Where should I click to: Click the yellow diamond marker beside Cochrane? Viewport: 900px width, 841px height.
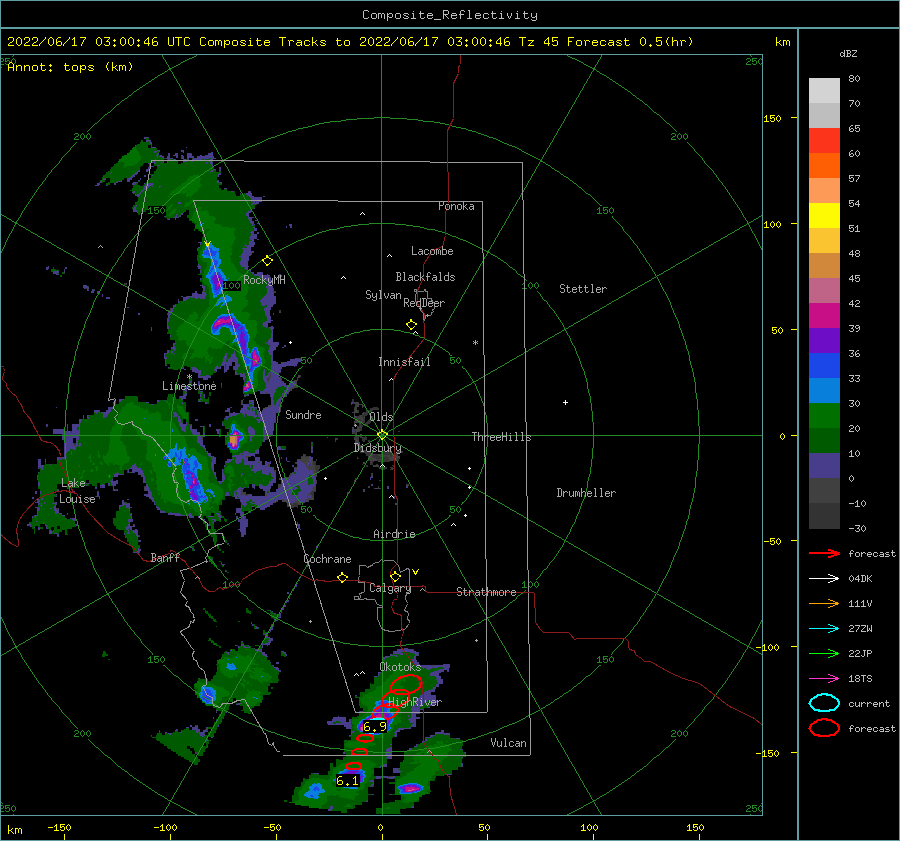coord(343,577)
